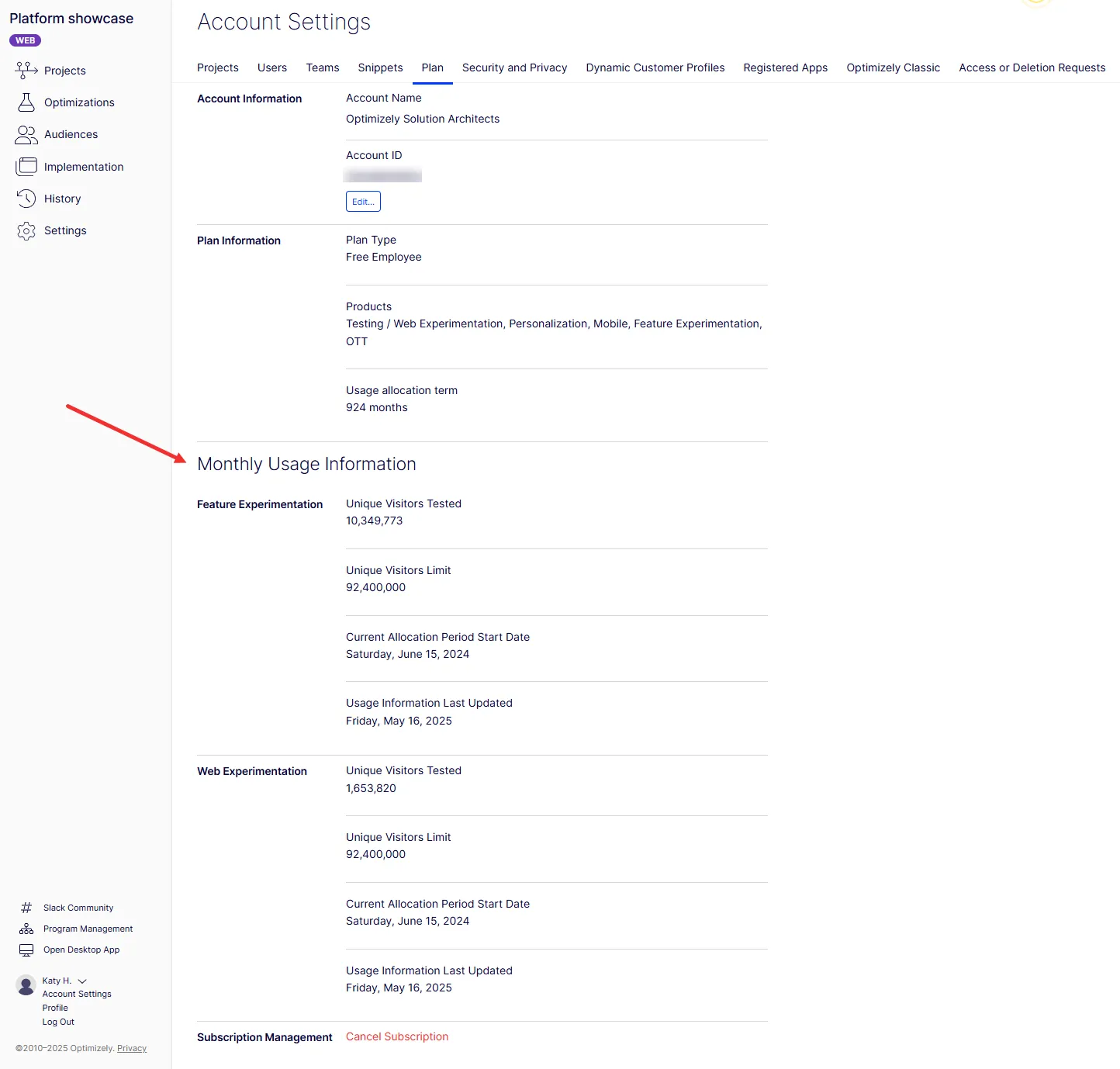Click the 924 months allocation term
Screen dimensions: 1120x1069
(377, 407)
